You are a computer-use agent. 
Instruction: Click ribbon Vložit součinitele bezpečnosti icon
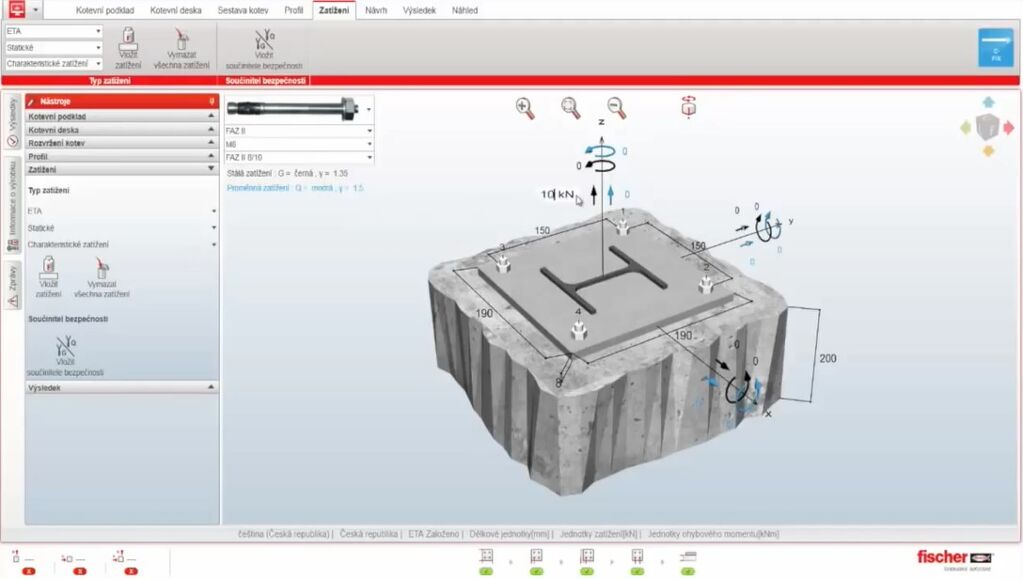pyautogui.click(x=264, y=49)
